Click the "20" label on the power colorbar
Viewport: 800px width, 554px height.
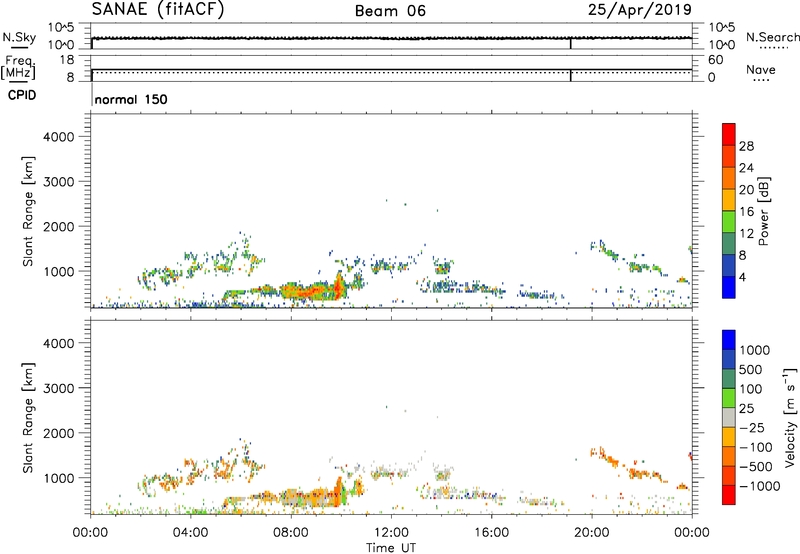(746, 190)
